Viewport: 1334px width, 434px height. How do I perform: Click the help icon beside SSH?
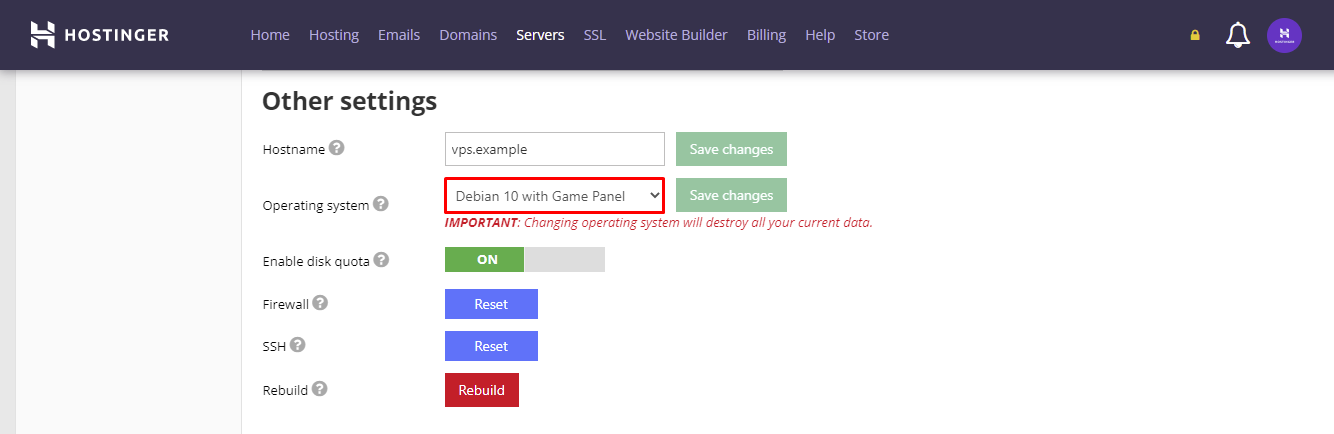pos(297,345)
